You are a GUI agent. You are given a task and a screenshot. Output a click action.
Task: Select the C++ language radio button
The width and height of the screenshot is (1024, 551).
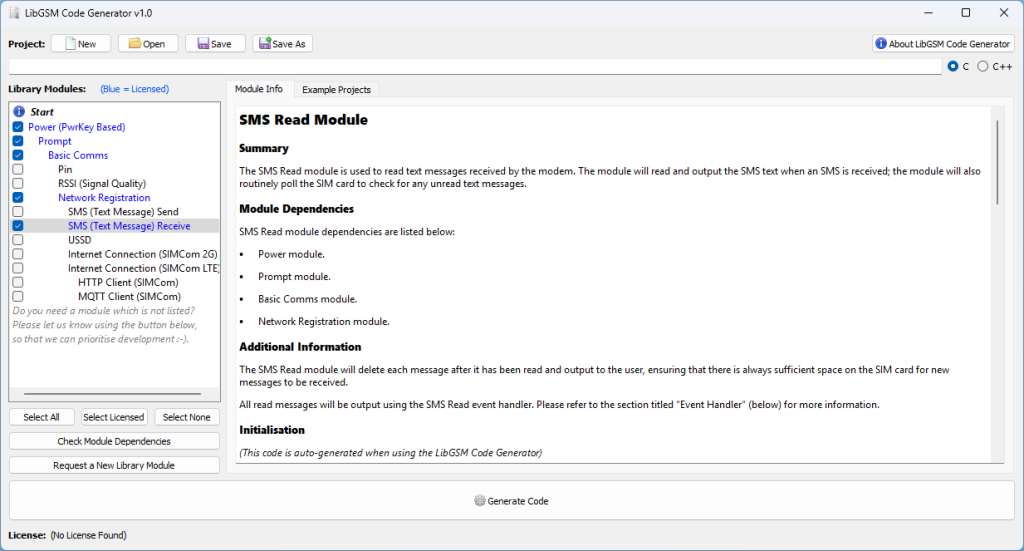[983, 67]
